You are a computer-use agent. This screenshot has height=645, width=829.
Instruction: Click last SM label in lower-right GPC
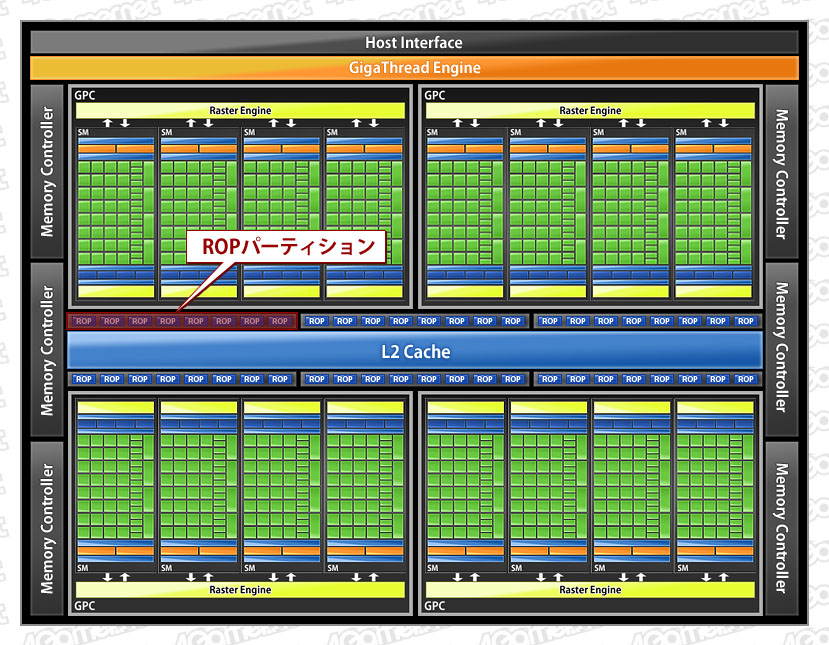point(683,568)
